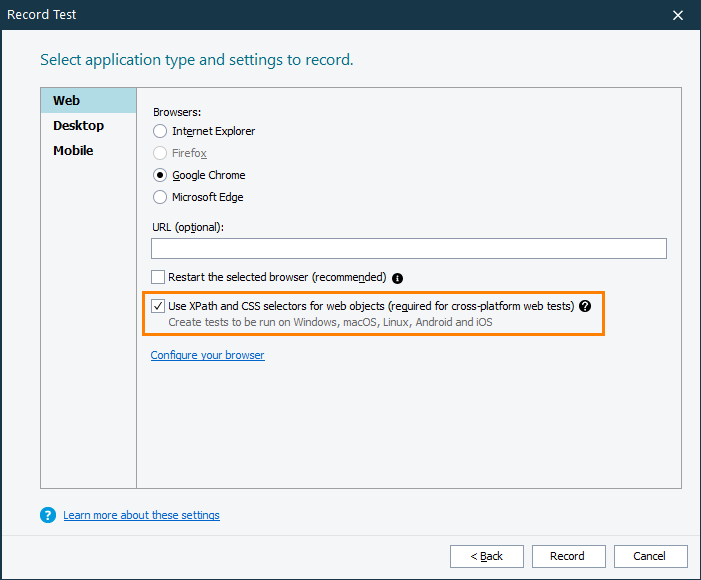Image resolution: width=701 pixels, height=580 pixels.
Task: Select the Firefox browser option
Action: pyautogui.click(x=160, y=153)
